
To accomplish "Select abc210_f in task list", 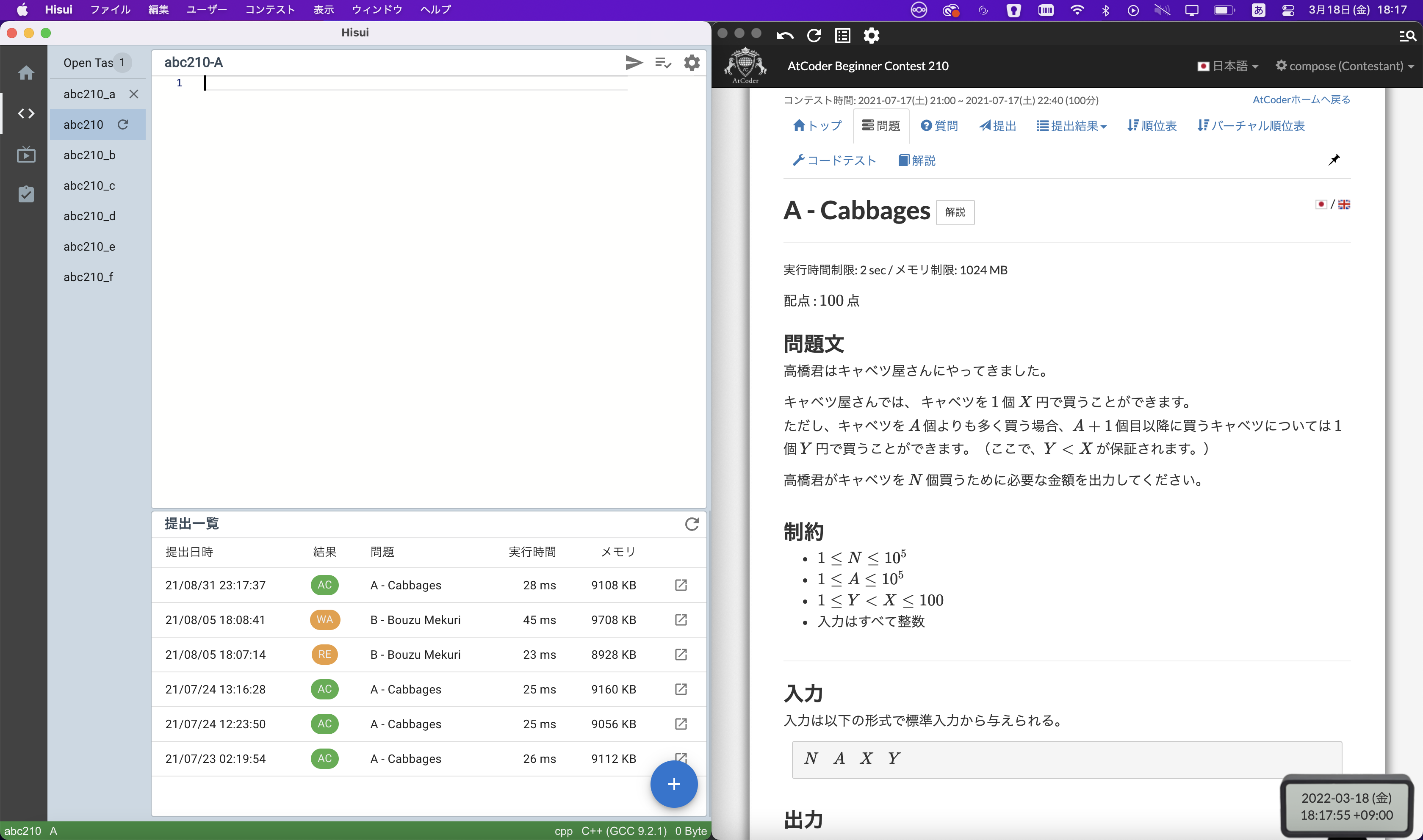I will tap(88, 277).
